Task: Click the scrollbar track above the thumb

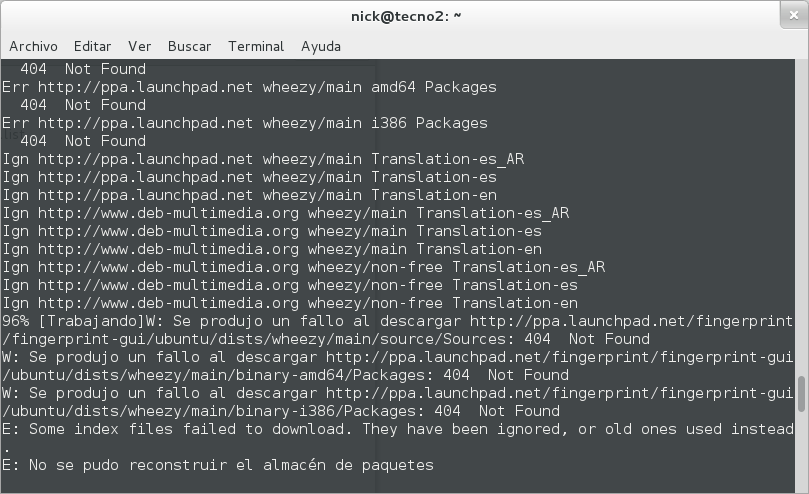Action: pos(801,217)
